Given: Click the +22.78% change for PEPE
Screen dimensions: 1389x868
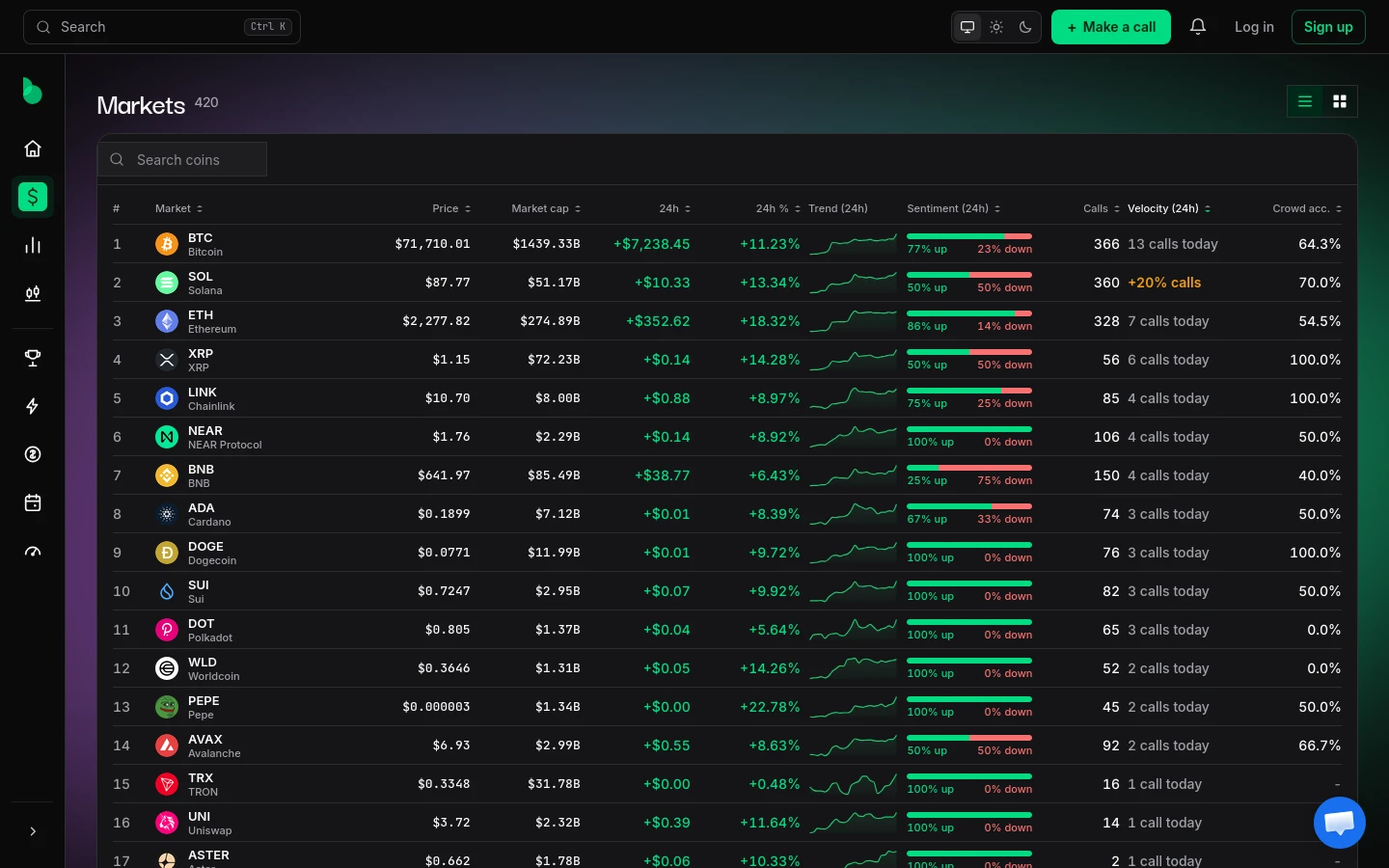Looking at the screenshot, I should coord(770,707).
